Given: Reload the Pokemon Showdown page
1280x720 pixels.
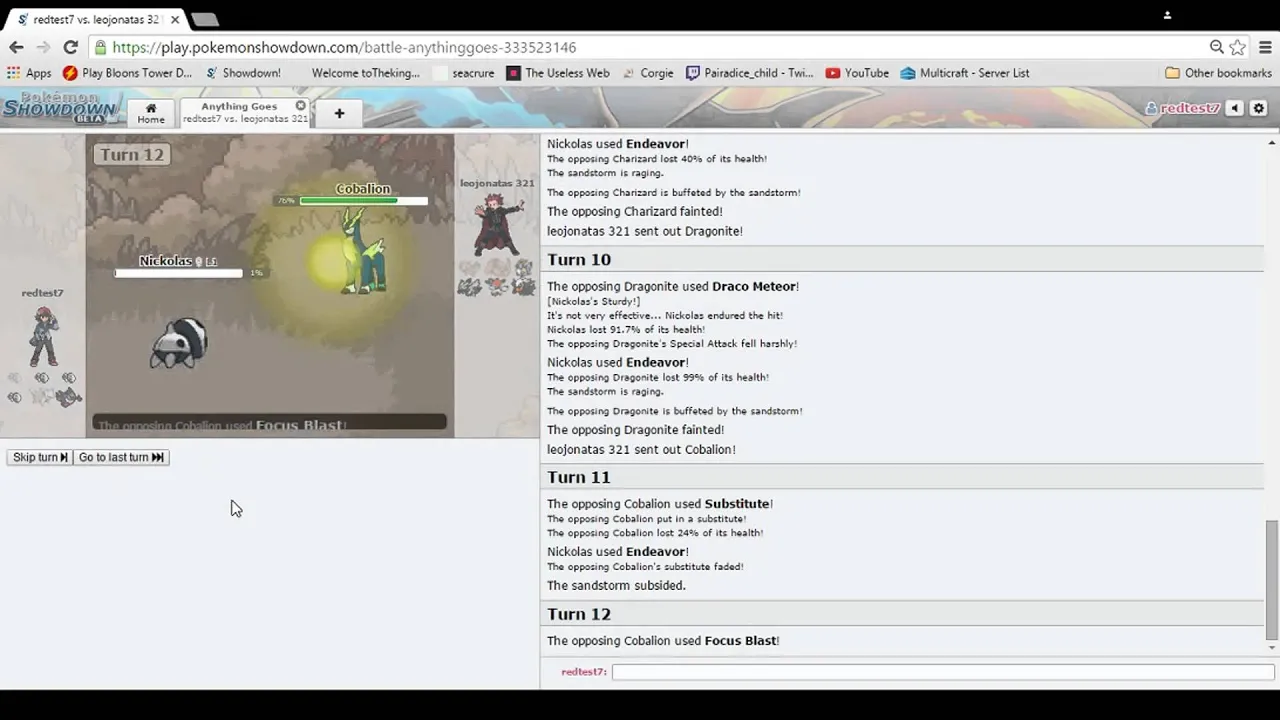Looking at the screenshot, I should (x=70, y=47).
